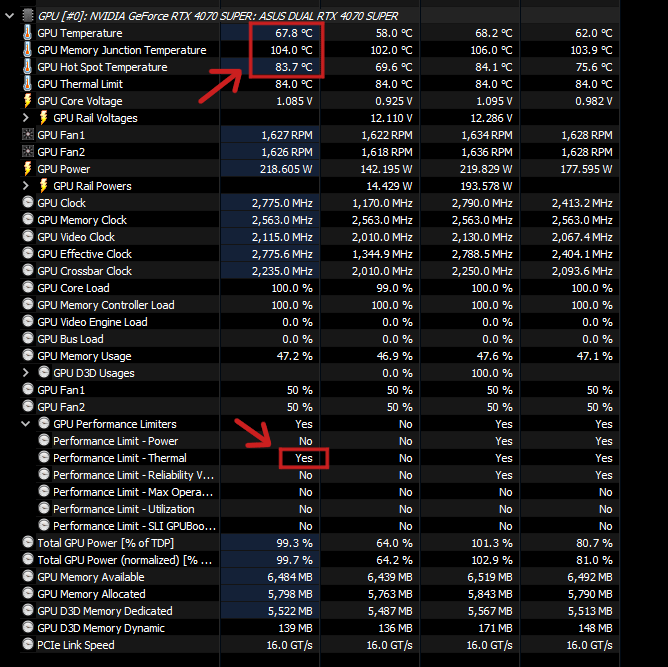
Task: Click clock icon beside GPU Effective Clock
Action: [x=28, y=253]
